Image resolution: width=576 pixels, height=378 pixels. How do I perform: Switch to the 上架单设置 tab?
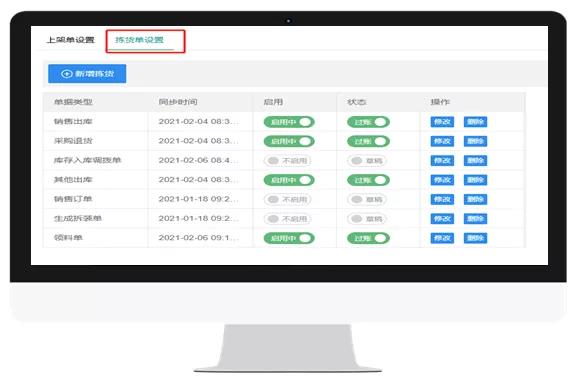pyautogui.click(x=71, y=40)
